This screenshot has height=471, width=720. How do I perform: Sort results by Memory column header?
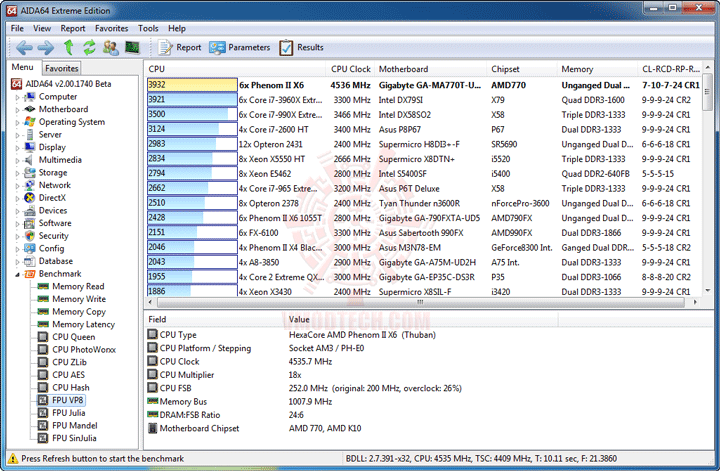(597, 69)
